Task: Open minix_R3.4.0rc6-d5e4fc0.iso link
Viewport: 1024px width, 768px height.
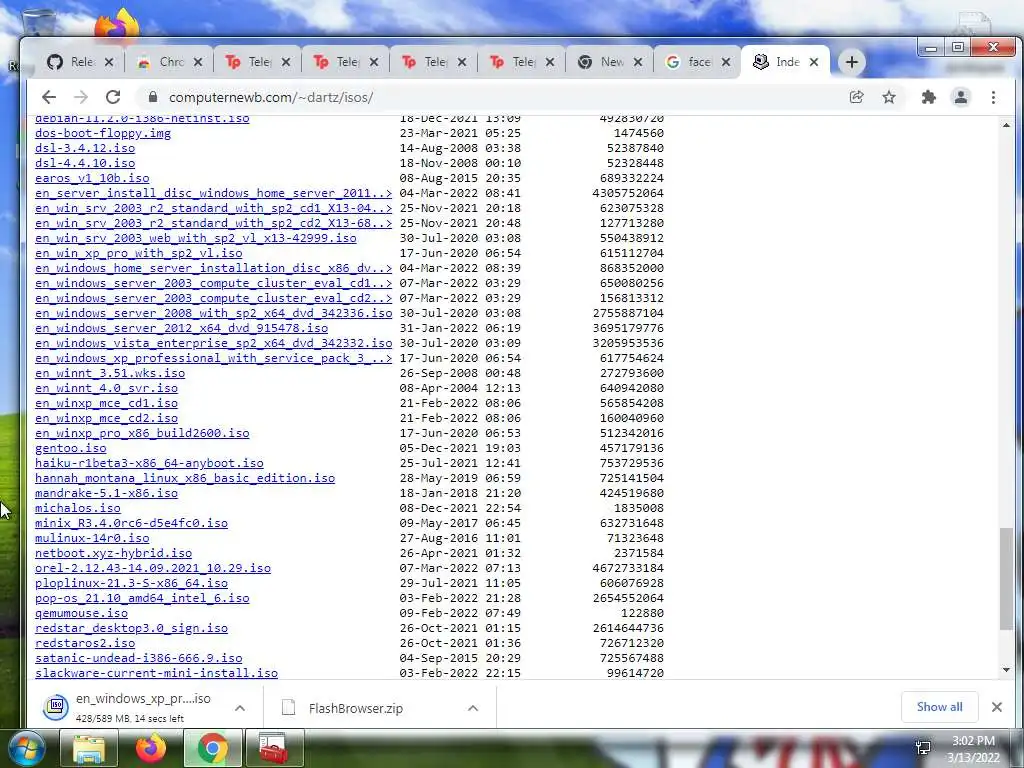Action: (x=131, y=523)
